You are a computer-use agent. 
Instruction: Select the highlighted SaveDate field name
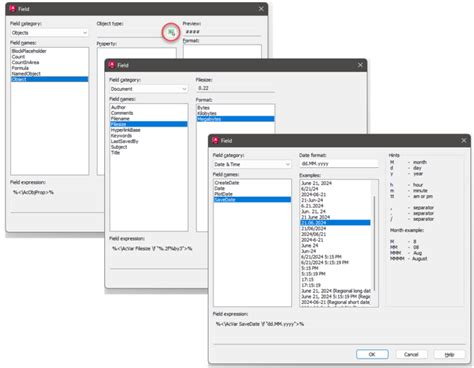(252, 200)
